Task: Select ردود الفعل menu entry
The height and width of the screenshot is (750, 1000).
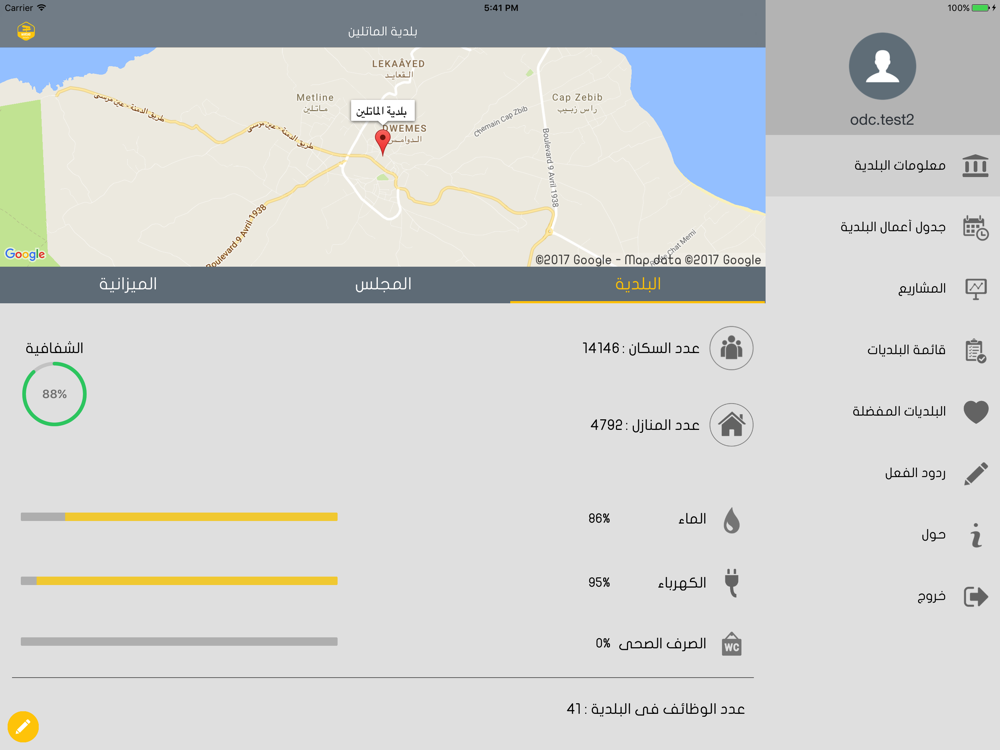Action: pos(883,474)
